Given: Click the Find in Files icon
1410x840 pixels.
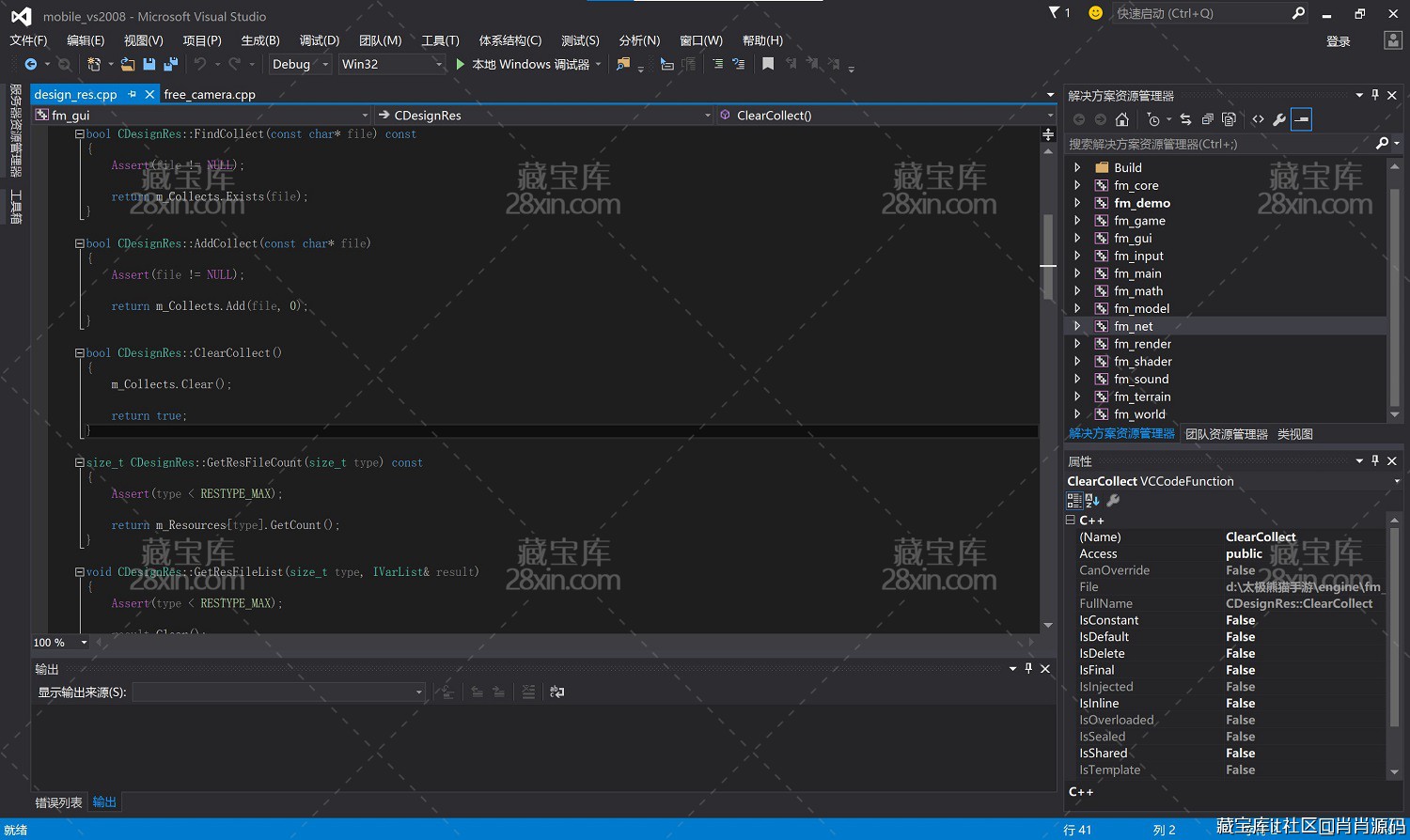Looking at the screenshot, I should (622, 64).
